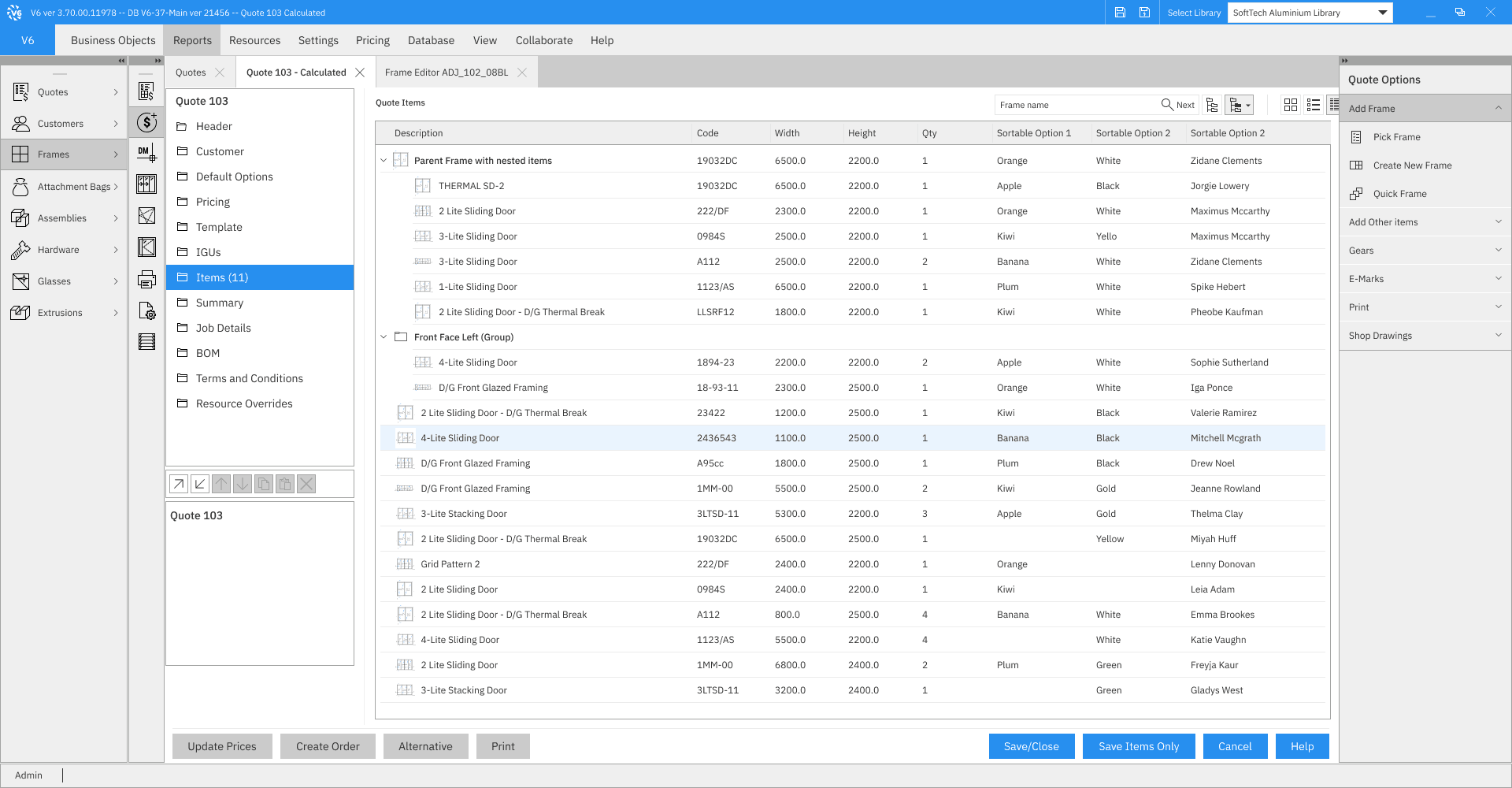Click the printer icon in vertical toolbar
The width and height of the screenshot is (1512, 788).
[x=146, y=279]
